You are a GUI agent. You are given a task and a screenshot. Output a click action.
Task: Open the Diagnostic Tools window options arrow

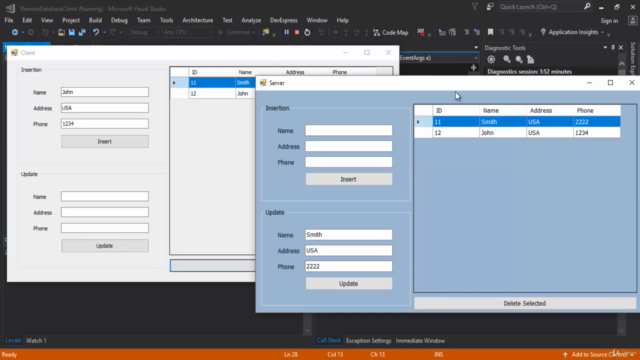point(605,48)
